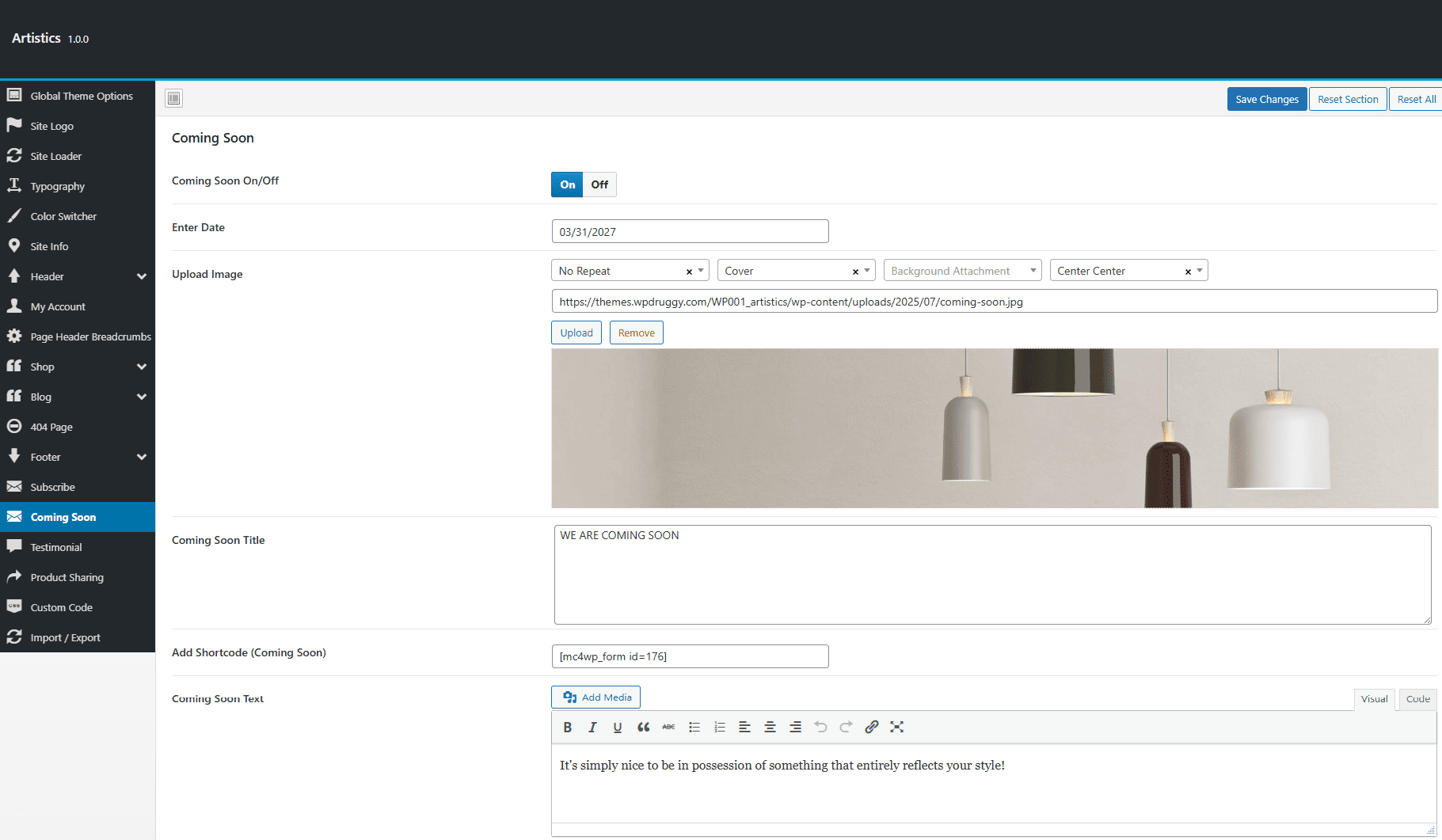Screen dimensions: 1442x840
Task: Clear the No Repeat selection
Action: pyautogui.click(x=689, y=272)
